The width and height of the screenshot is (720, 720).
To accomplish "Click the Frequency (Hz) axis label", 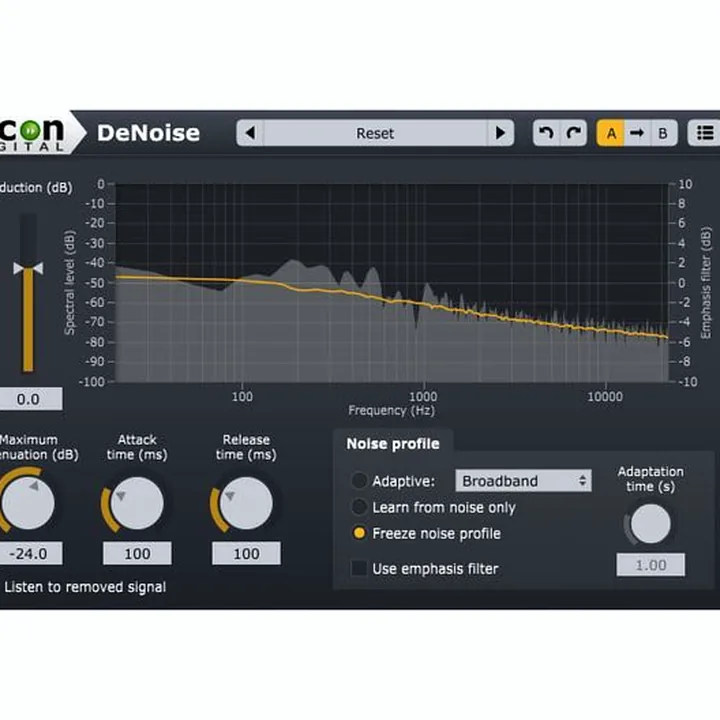I will click(x=391, y=410).
